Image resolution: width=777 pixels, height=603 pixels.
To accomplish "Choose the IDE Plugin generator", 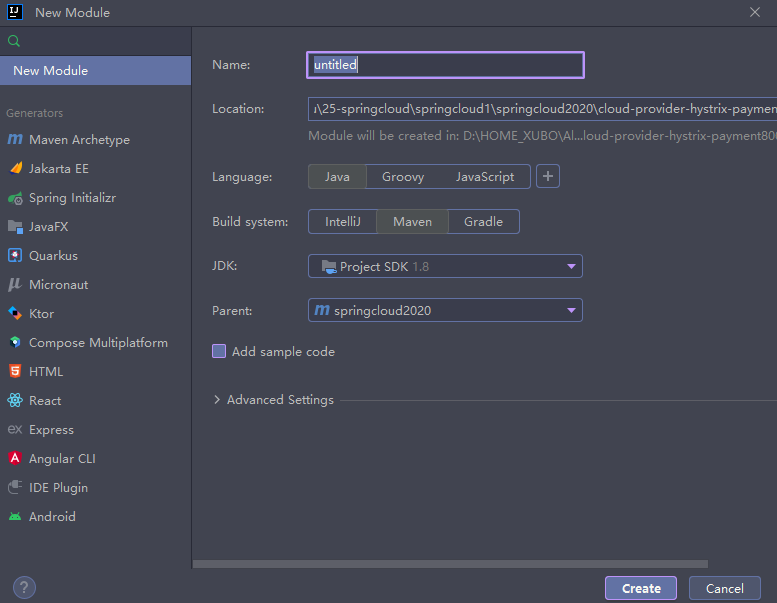I will pos(95,488).
